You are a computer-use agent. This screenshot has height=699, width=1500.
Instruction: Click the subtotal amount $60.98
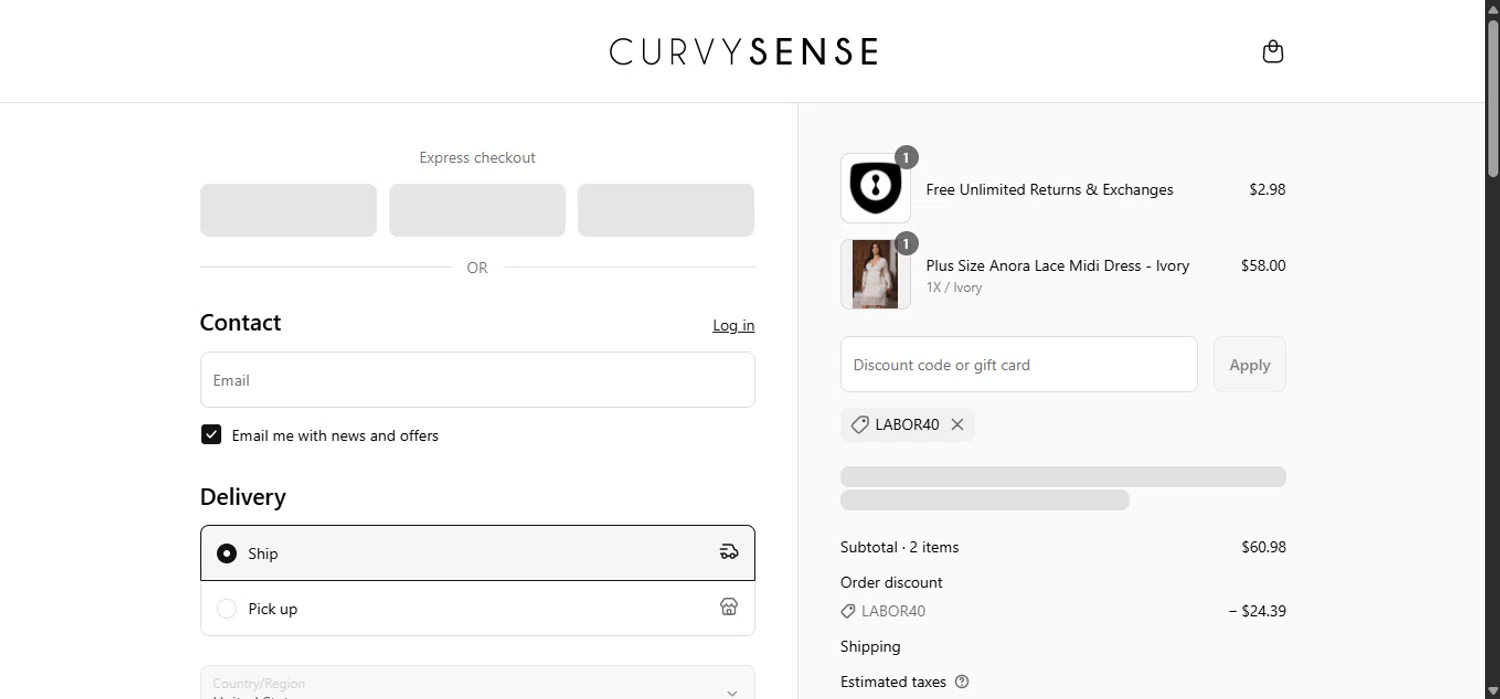pos(1263,547)
